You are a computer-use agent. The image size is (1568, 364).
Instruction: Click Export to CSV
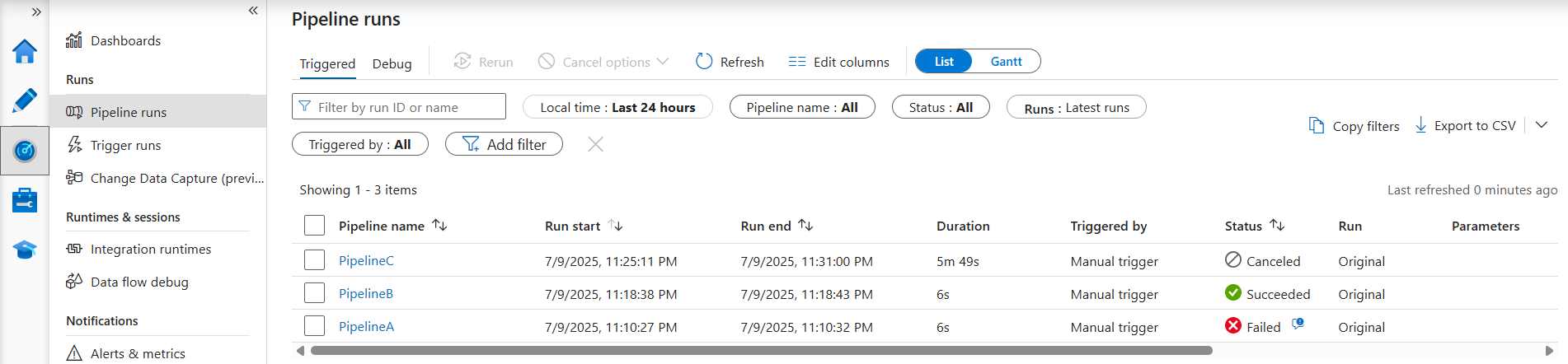(x=1466, y=125)
